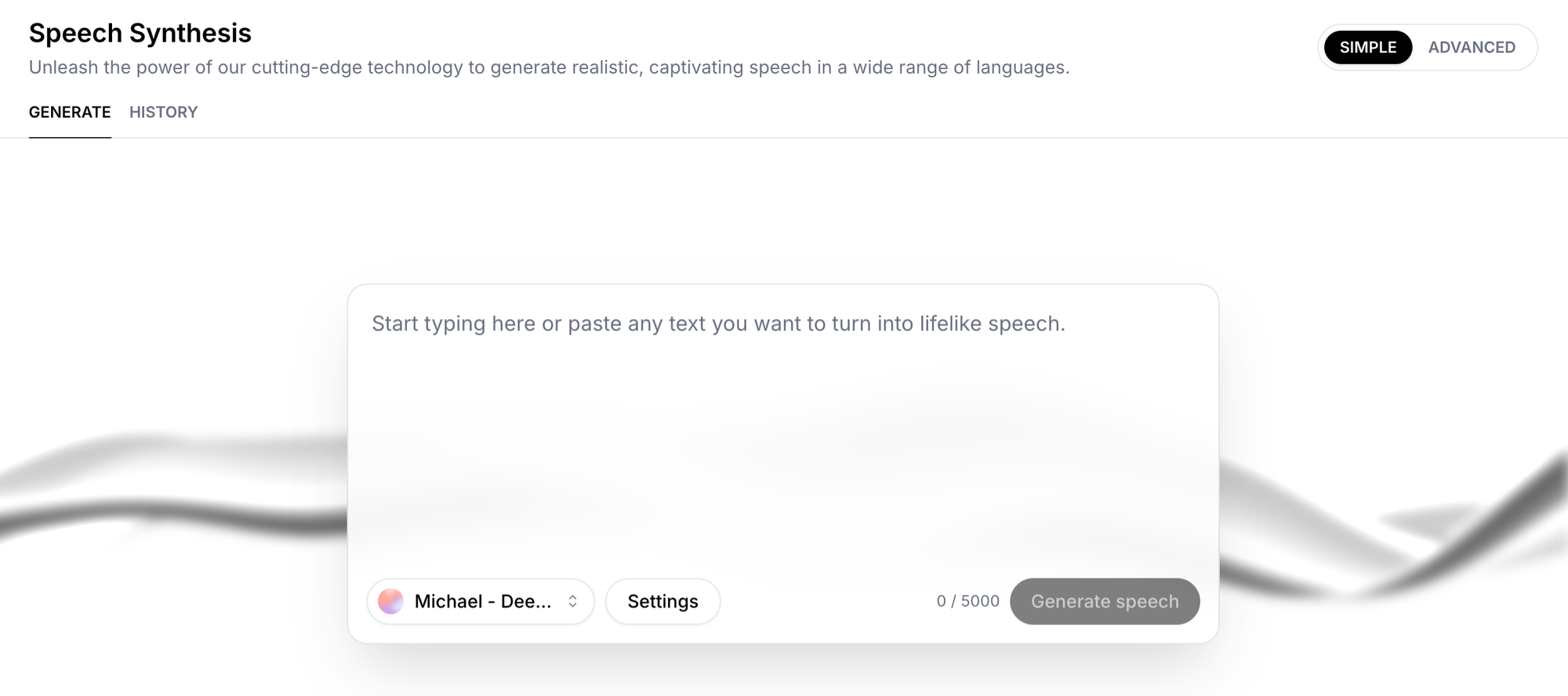This screenshot has height=696, width=1568.
Task: Click the Michael voice avatar circle
Action: (390, 601)
